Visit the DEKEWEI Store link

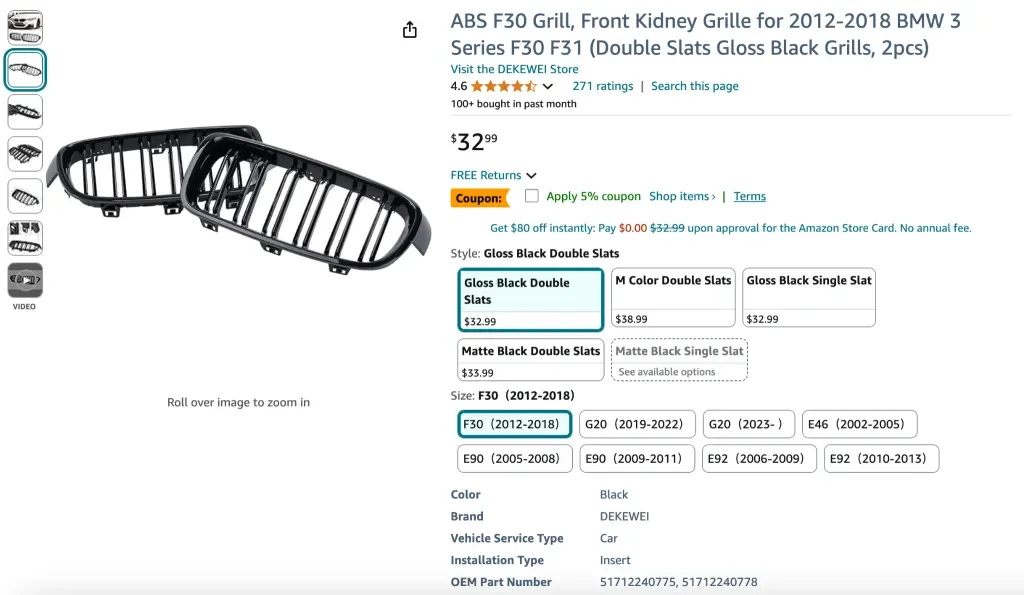pos(517,68)
